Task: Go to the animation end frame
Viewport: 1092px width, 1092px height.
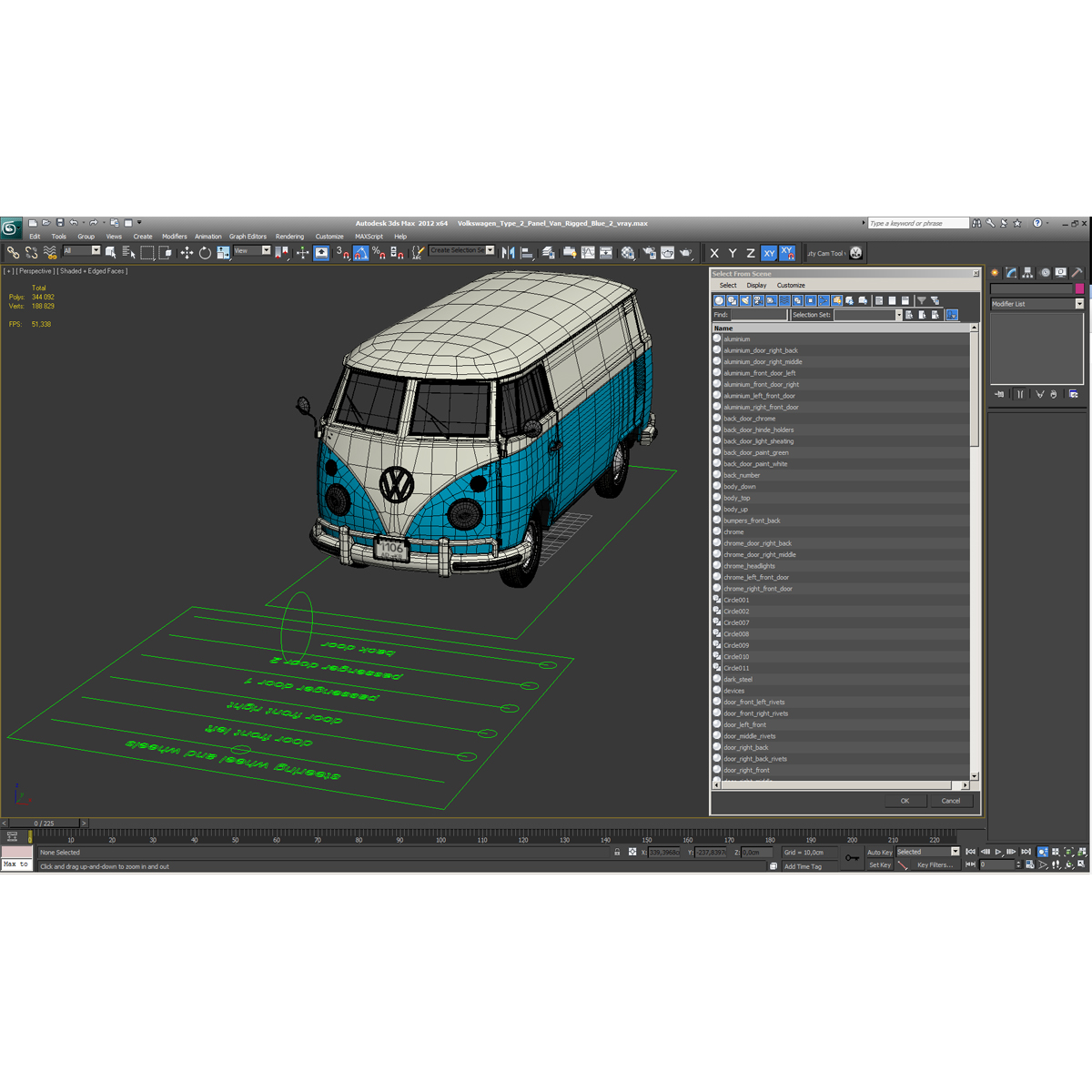Action: pyautogui.click(x=1026, y=852)
